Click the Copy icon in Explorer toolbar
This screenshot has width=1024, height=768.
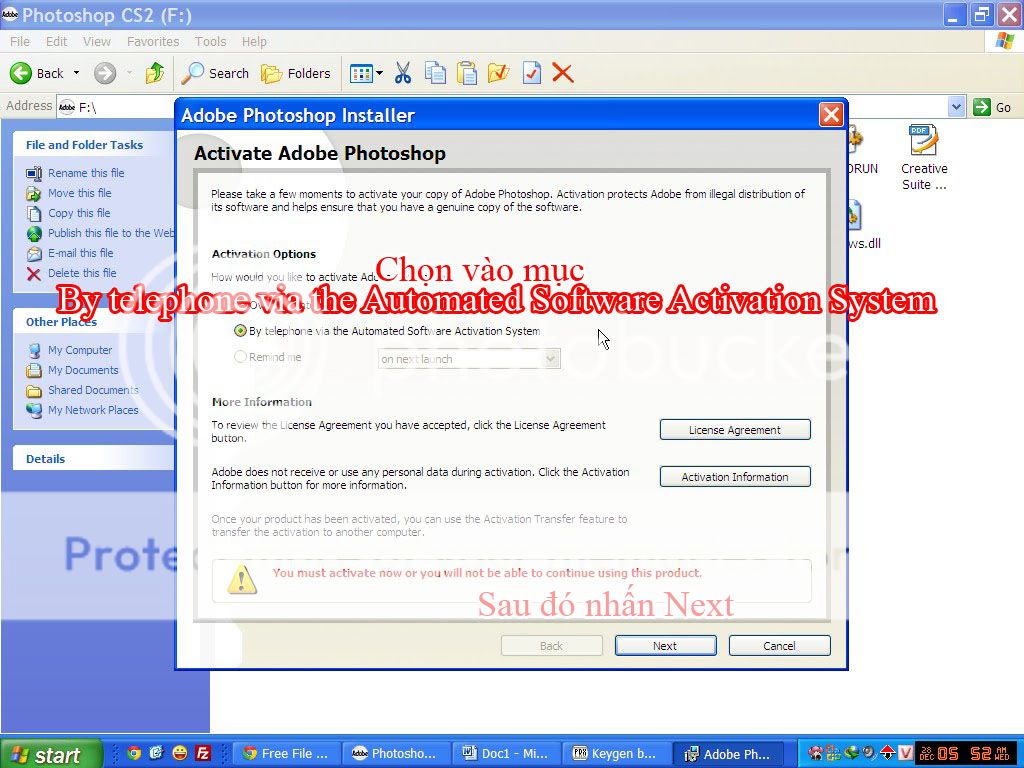click(435, 73)
